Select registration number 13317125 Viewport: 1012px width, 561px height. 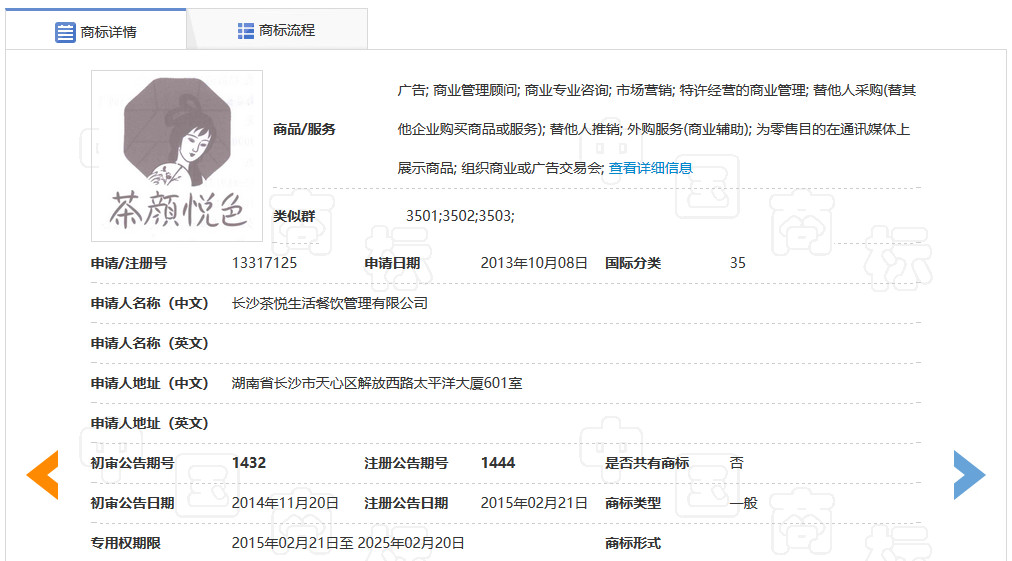coord(264,263)
